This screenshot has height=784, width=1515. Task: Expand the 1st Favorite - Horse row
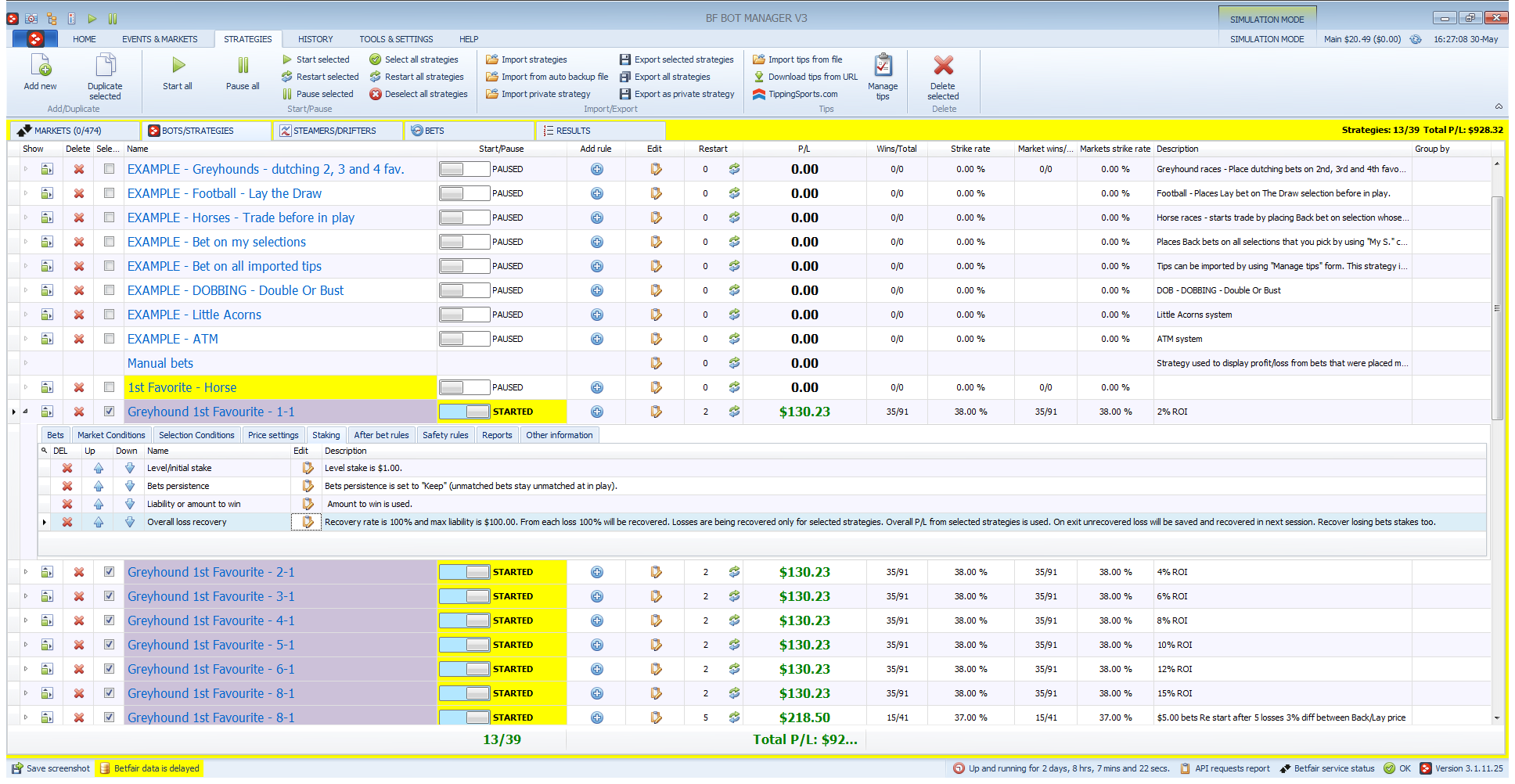(25, 387)
